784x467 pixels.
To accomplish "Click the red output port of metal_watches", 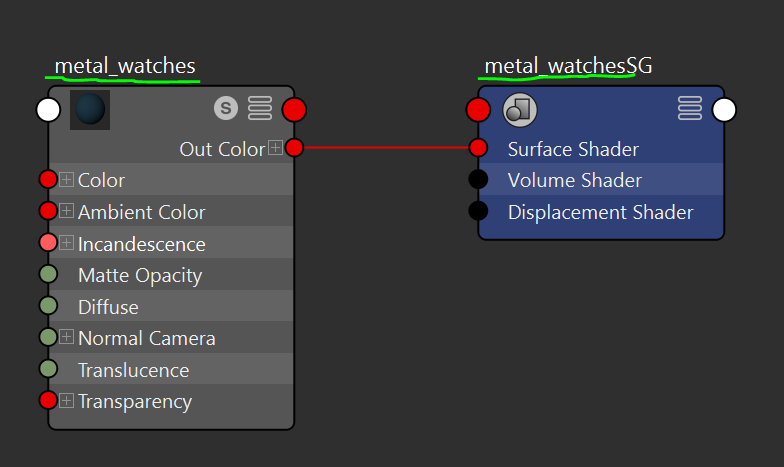I will [x=294, y=109].
